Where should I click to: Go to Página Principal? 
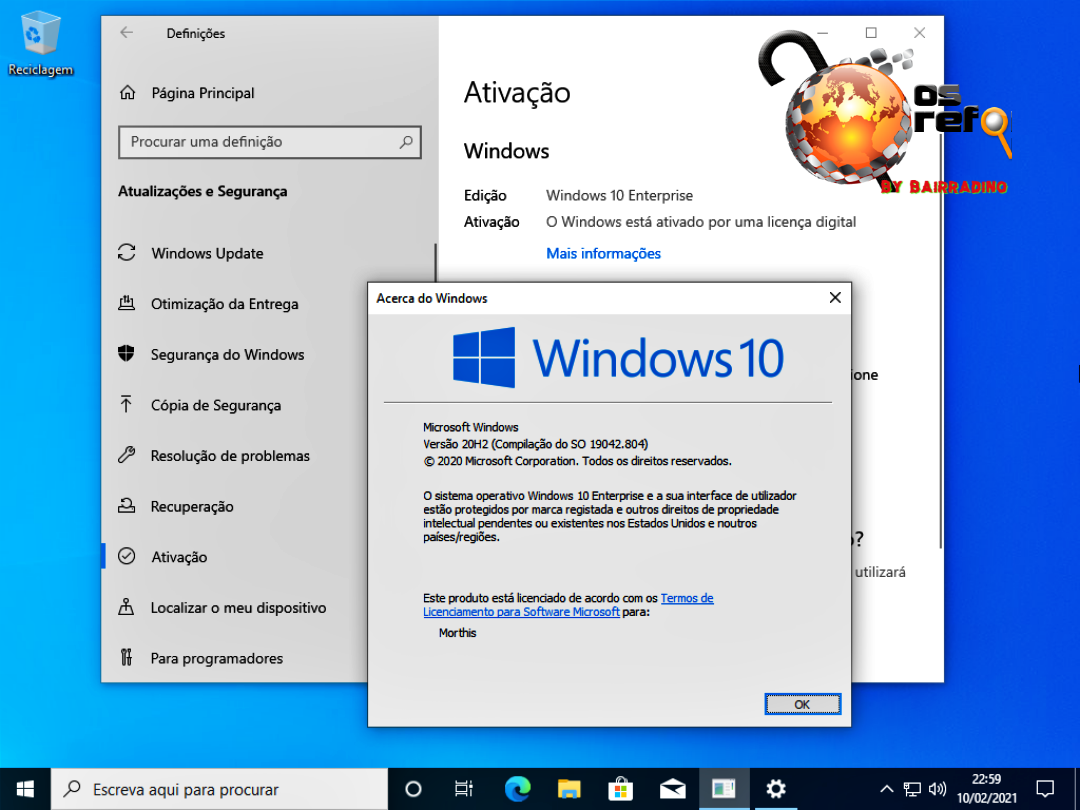click(x=202, y=93)
